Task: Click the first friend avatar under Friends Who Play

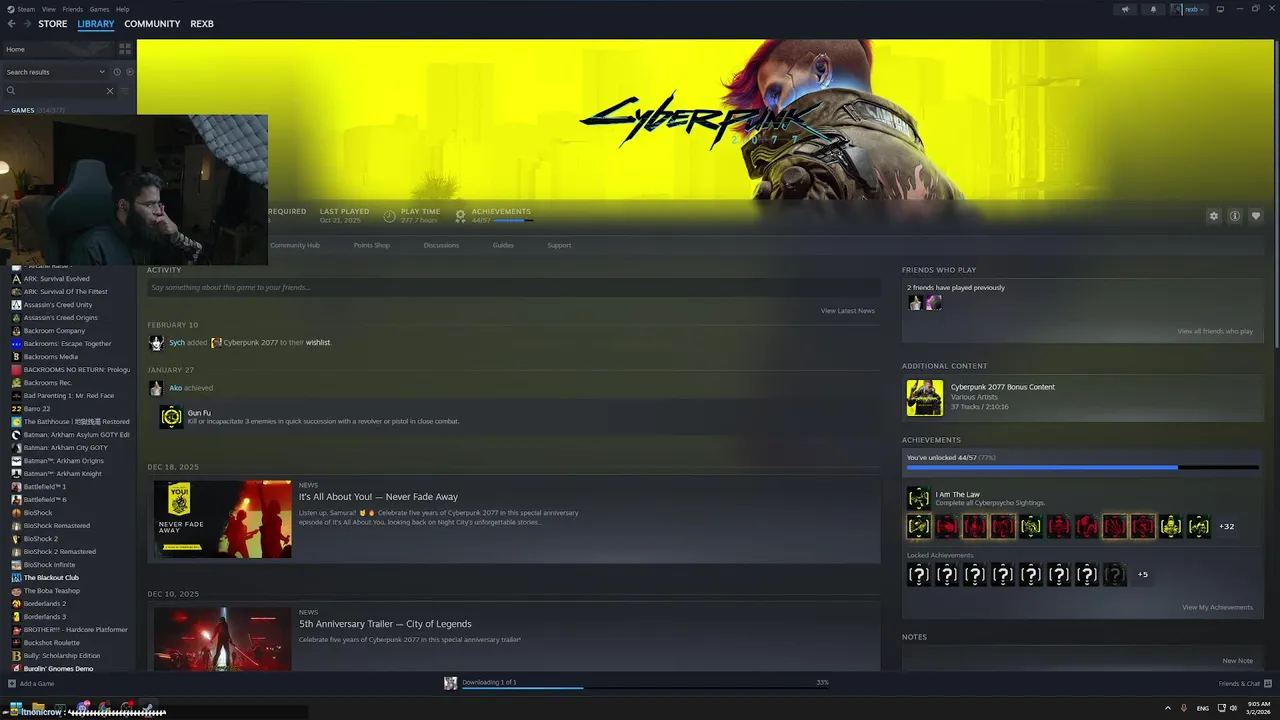Action: (915, 303)
